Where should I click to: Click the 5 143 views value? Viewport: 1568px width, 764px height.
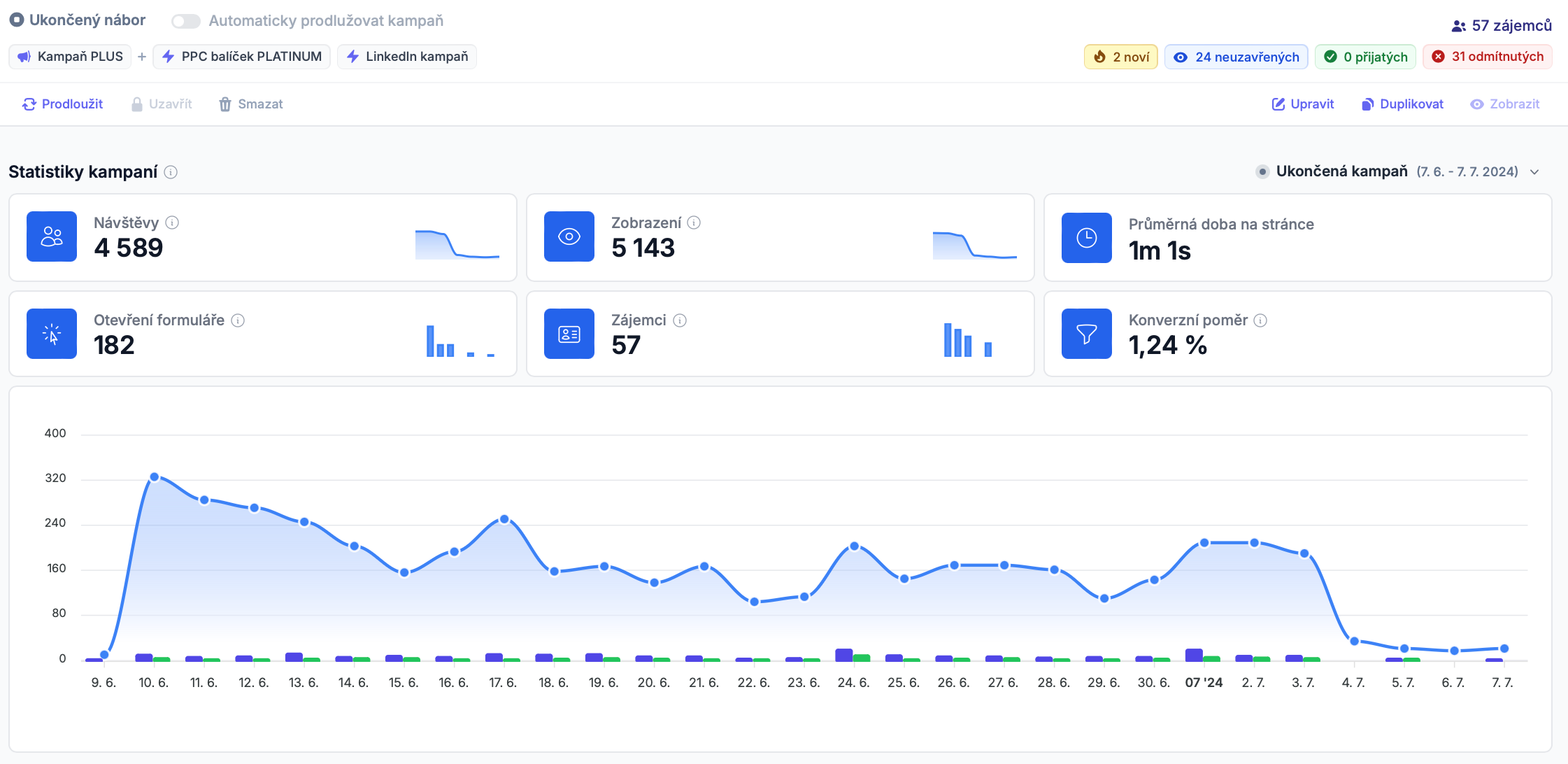pos(643,248)
